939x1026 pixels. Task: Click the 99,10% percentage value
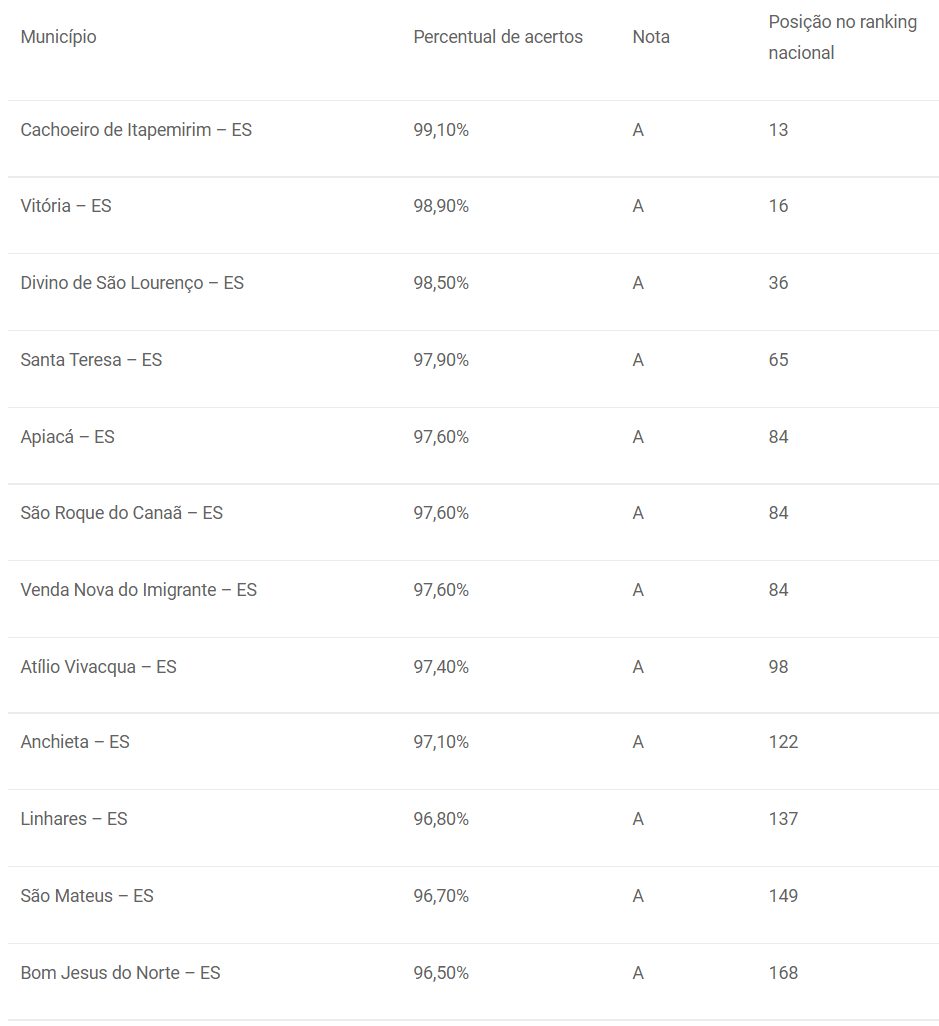click(x=441, y=130)
